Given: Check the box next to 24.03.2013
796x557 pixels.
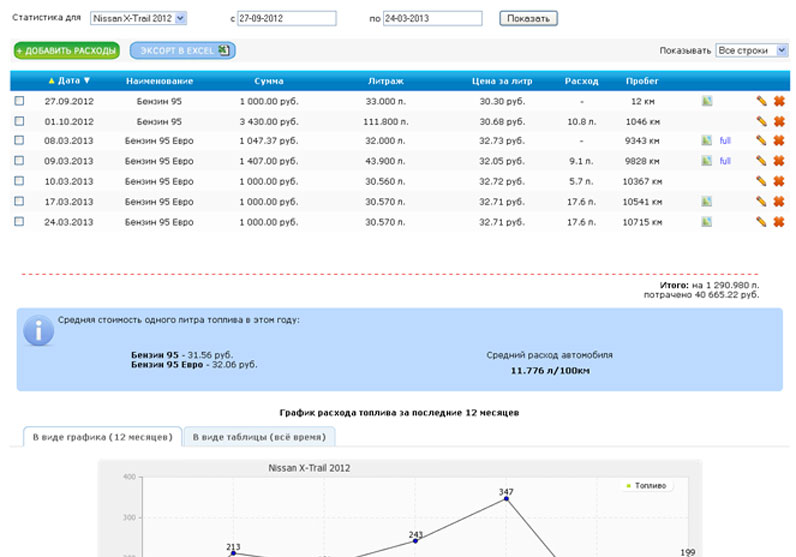Looking at the screenshot, I should pos(19,221).
